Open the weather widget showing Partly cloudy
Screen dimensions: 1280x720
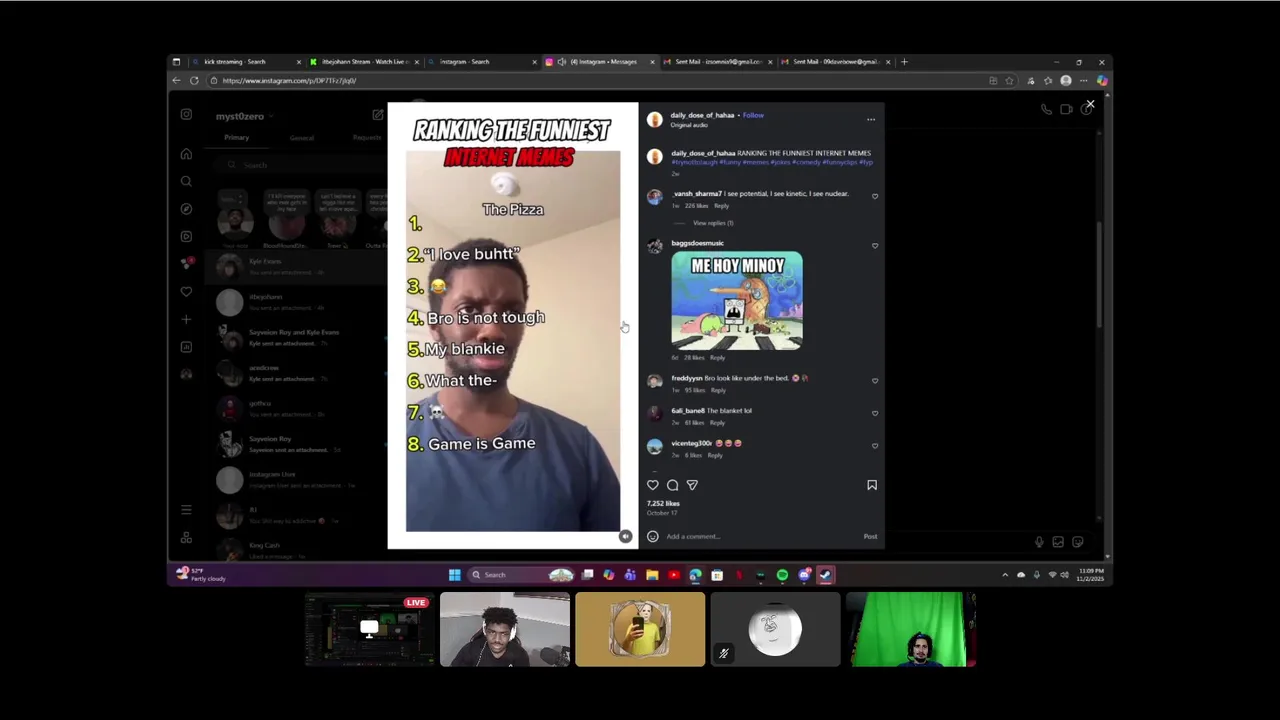[201, 575]
